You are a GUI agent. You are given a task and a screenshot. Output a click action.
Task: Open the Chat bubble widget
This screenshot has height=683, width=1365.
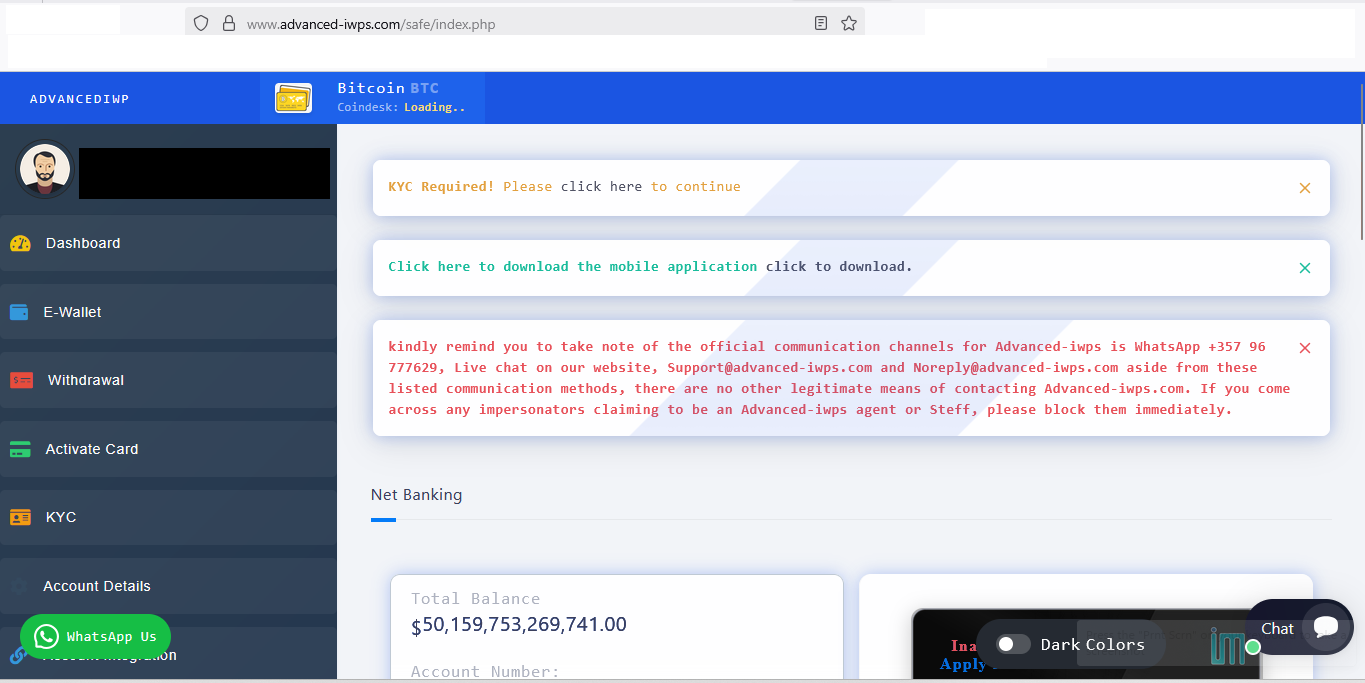[x=1325, y=628]
